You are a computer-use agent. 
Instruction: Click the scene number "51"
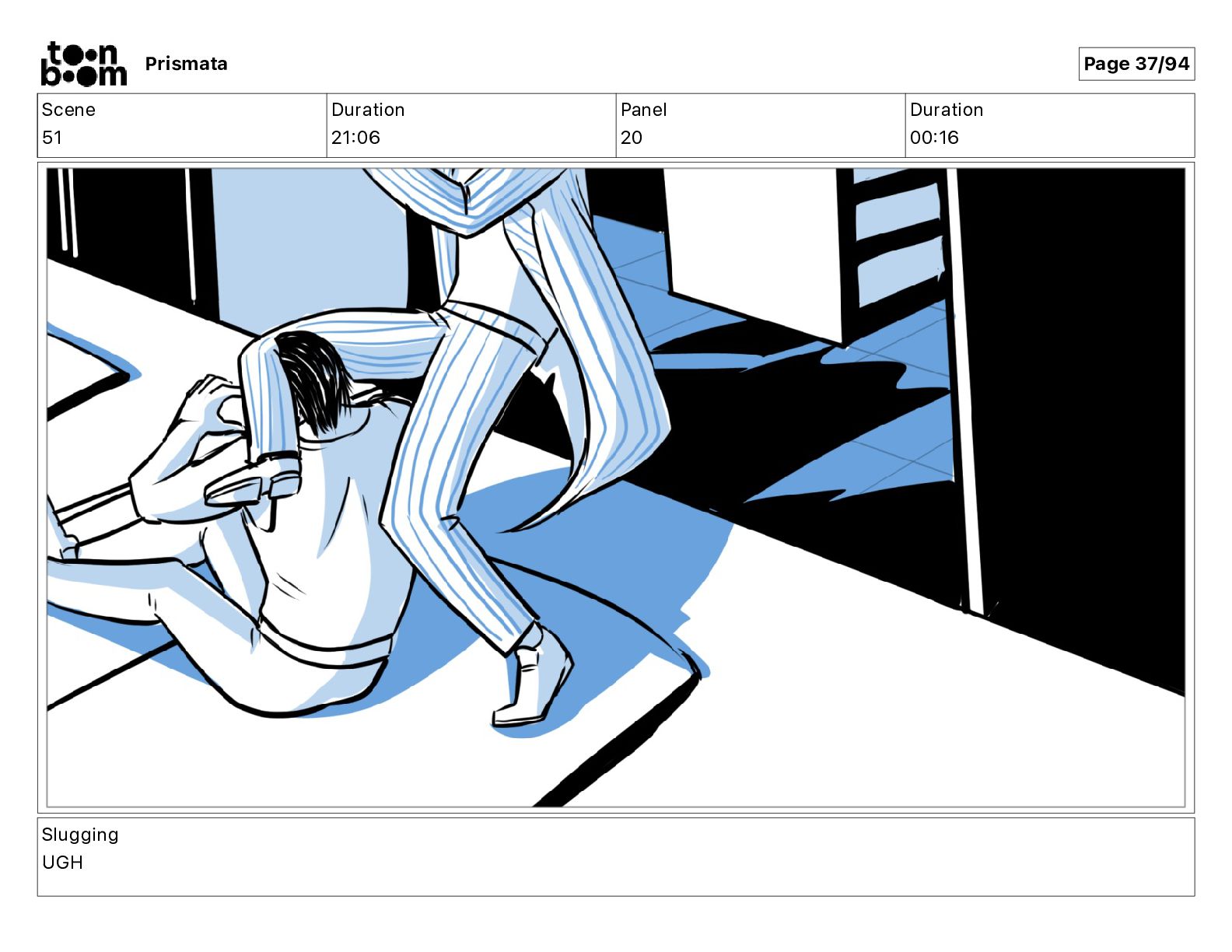52,138
